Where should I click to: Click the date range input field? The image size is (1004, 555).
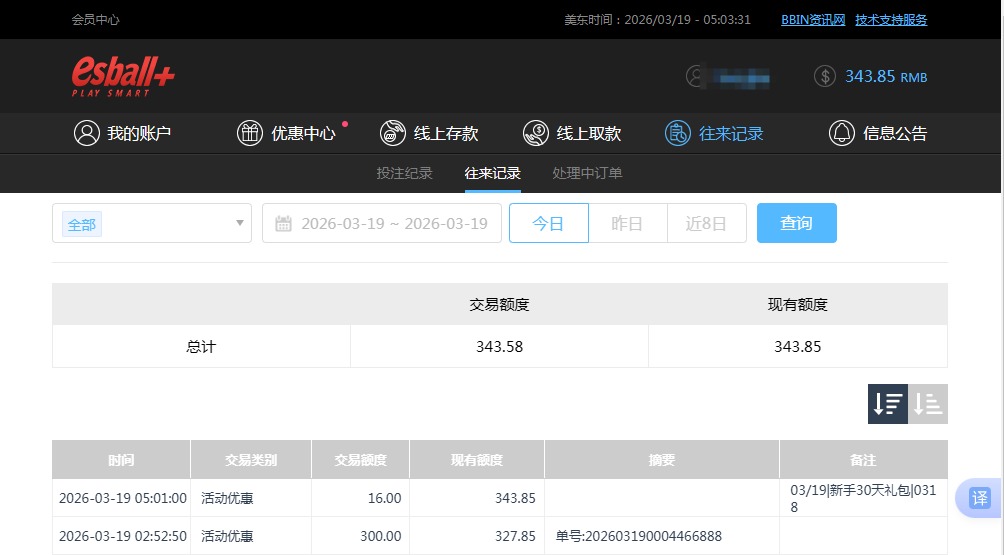pyautogui.click(x=382, y=223)
